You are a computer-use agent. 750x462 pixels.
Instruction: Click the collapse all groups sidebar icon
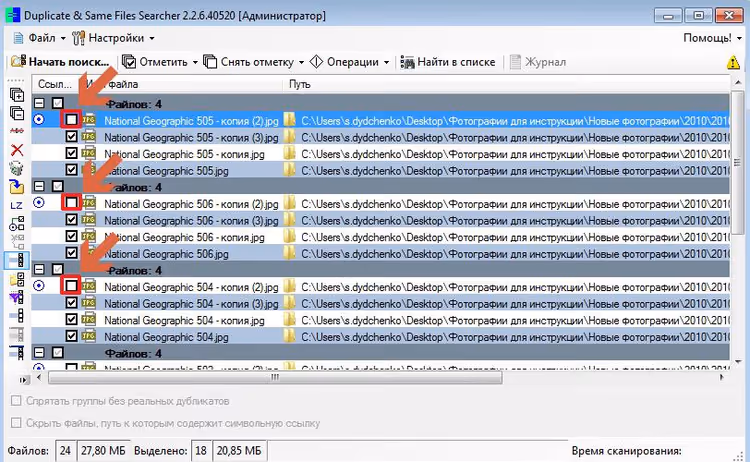17,113
